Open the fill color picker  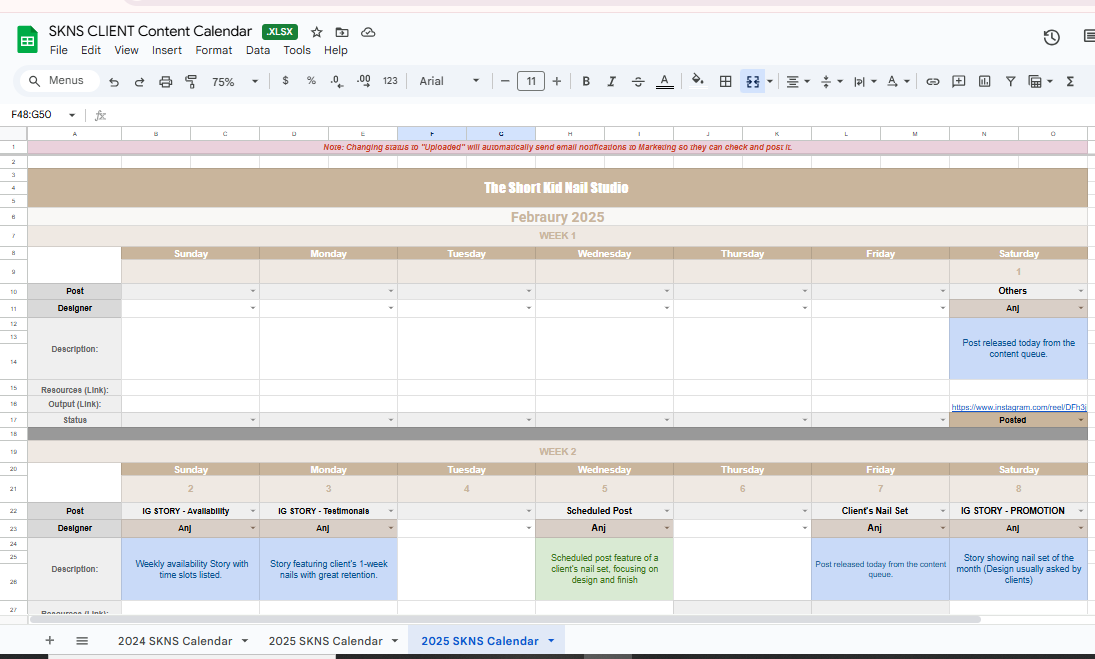pyautogui.click(x=698, y=81)
